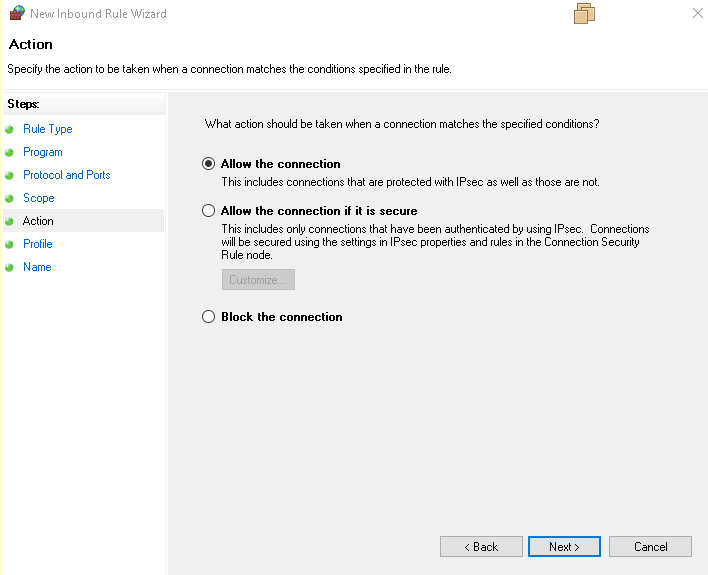Click the firewall icon in the title bar
The height and width of the screenshot is (575, 708).
(16, 14)
